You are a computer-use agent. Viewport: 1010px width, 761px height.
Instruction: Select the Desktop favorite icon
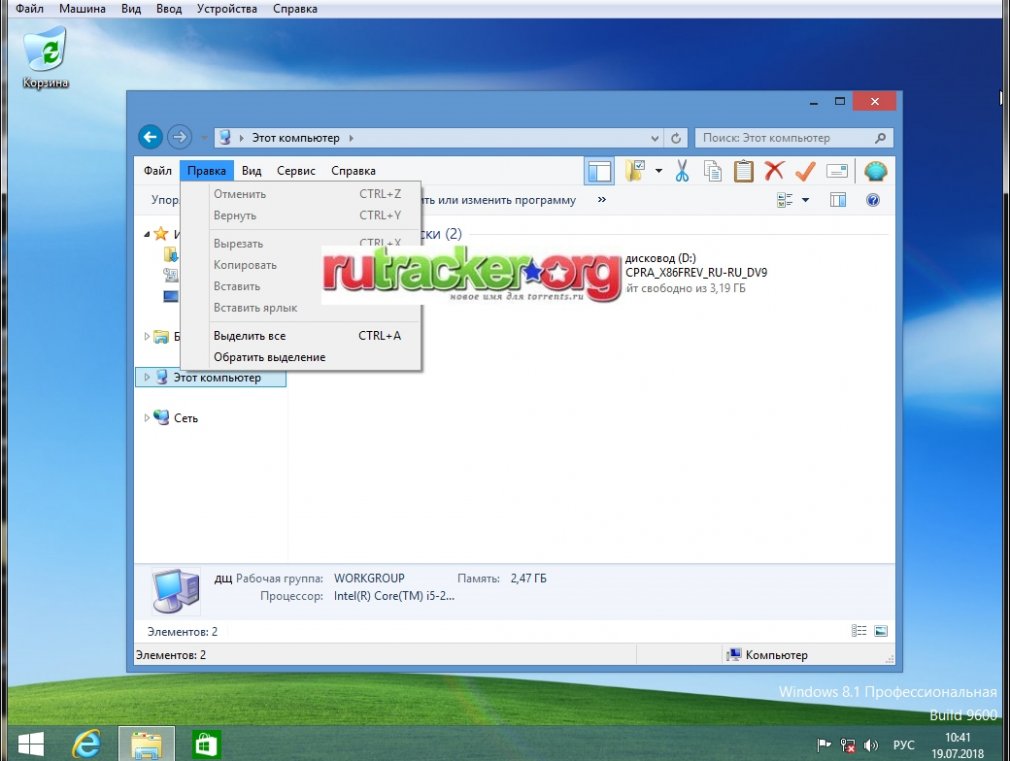(x=171, y=296)
